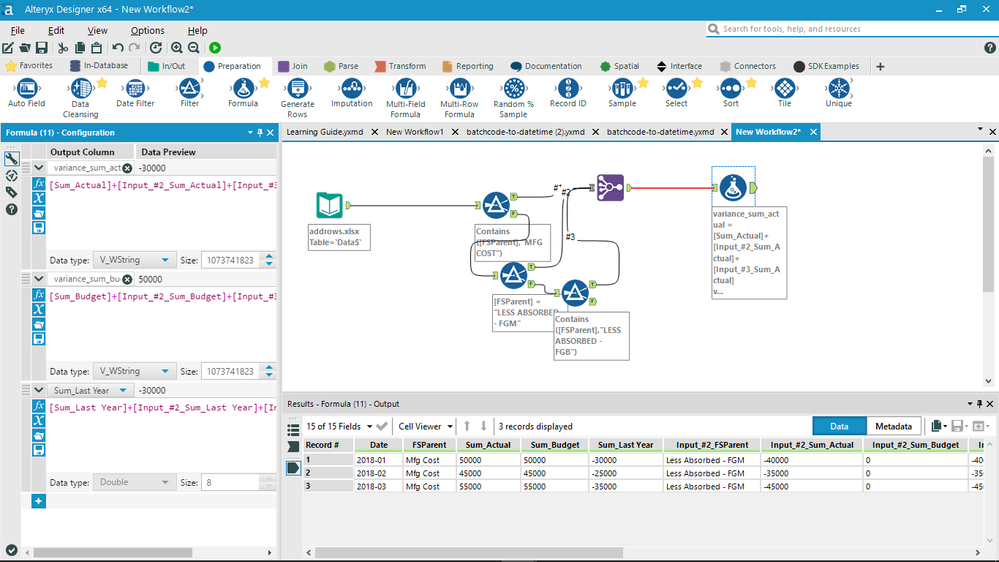
Task: Add a new tool category tab
Action: [880, 66]
